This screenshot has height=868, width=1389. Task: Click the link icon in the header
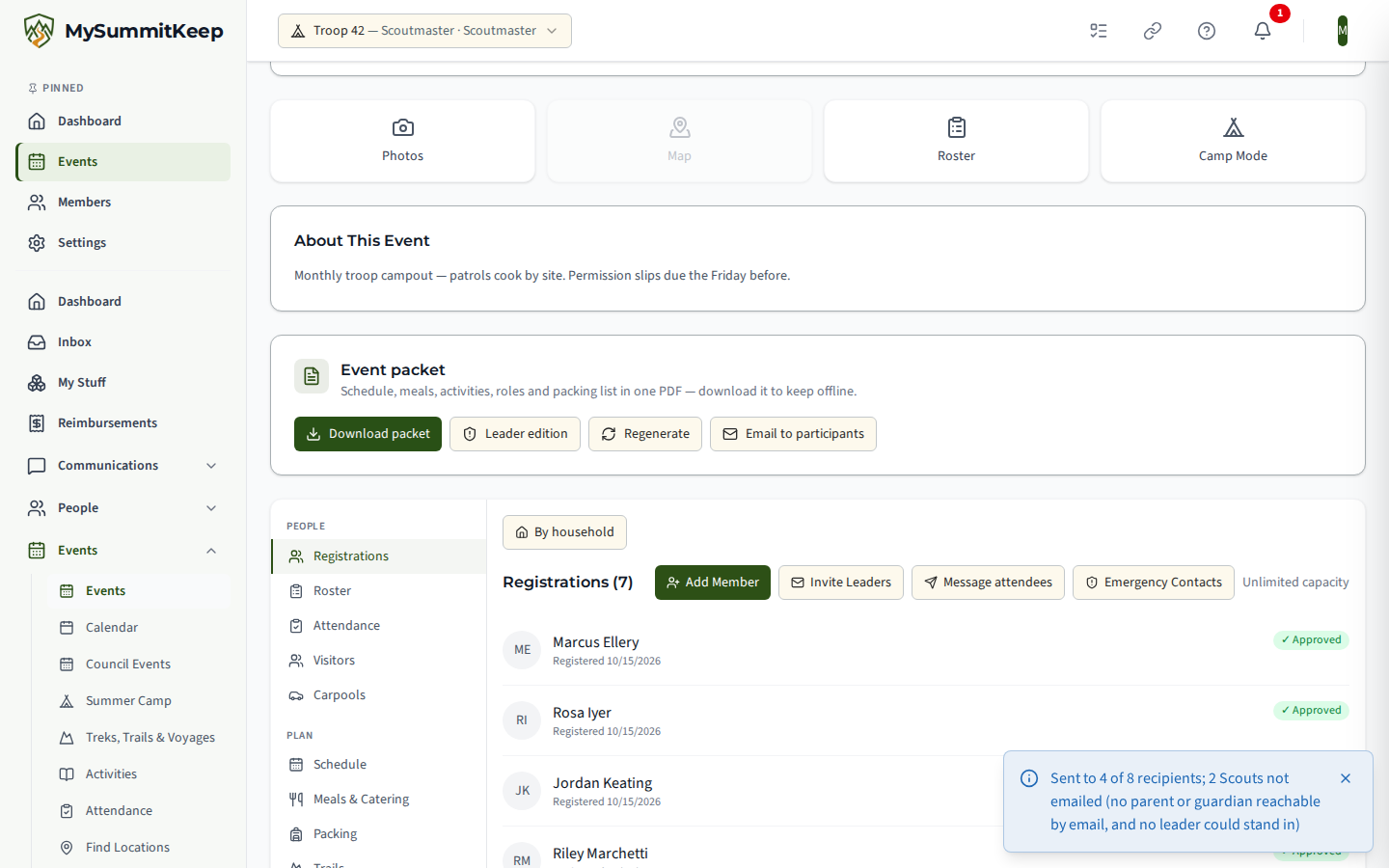[x=1153, y=31]
